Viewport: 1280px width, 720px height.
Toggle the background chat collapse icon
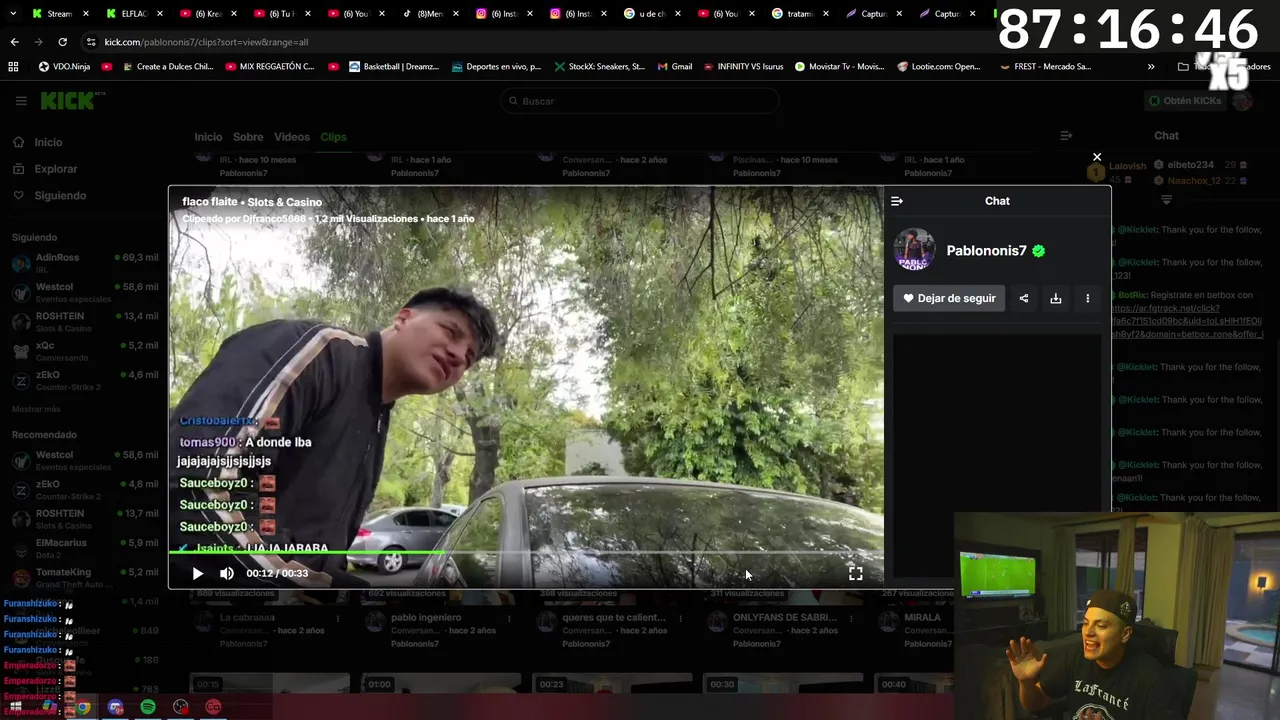tap(1066, 136)
